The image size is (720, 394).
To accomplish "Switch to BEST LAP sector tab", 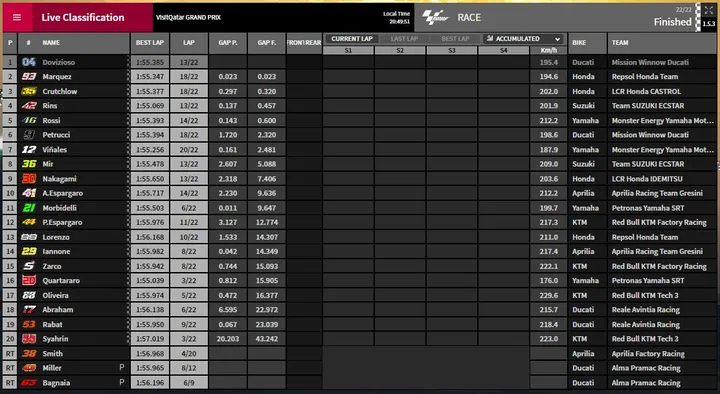I will 455,39.
